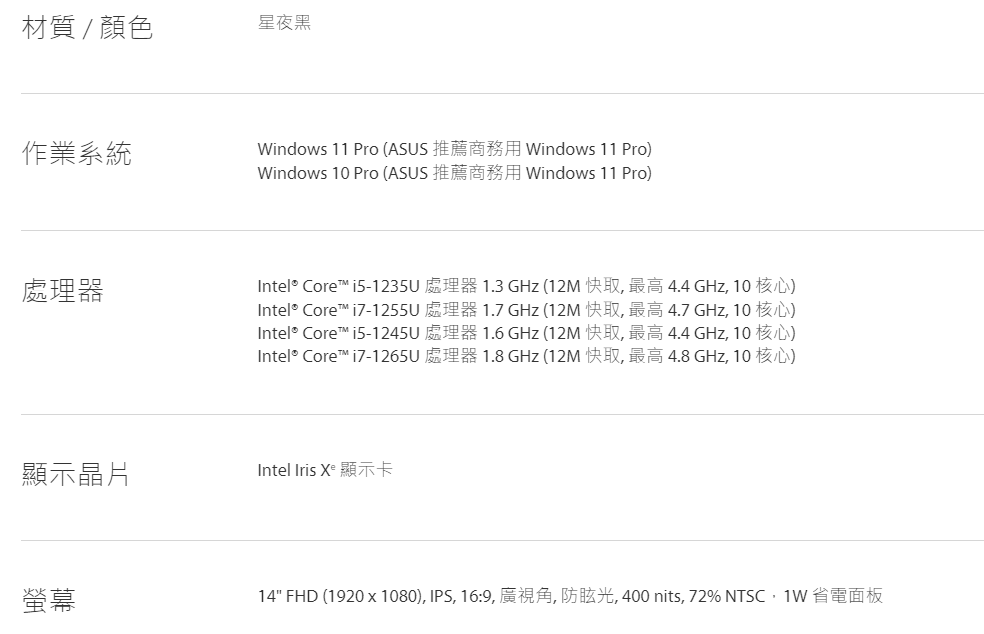Click 1.3 GHz in the i5-1235U line

(510, 286)
